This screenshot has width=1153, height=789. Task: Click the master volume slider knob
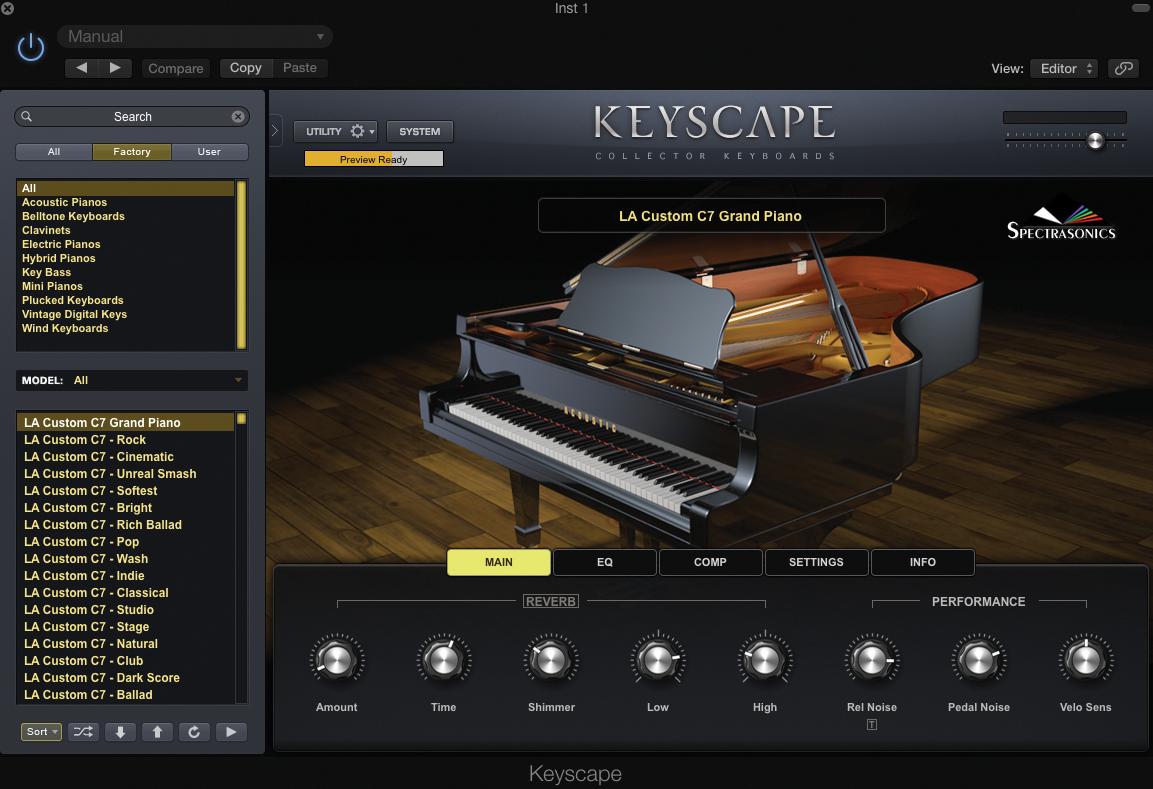pyautogui.click(x=1096, y=140)
